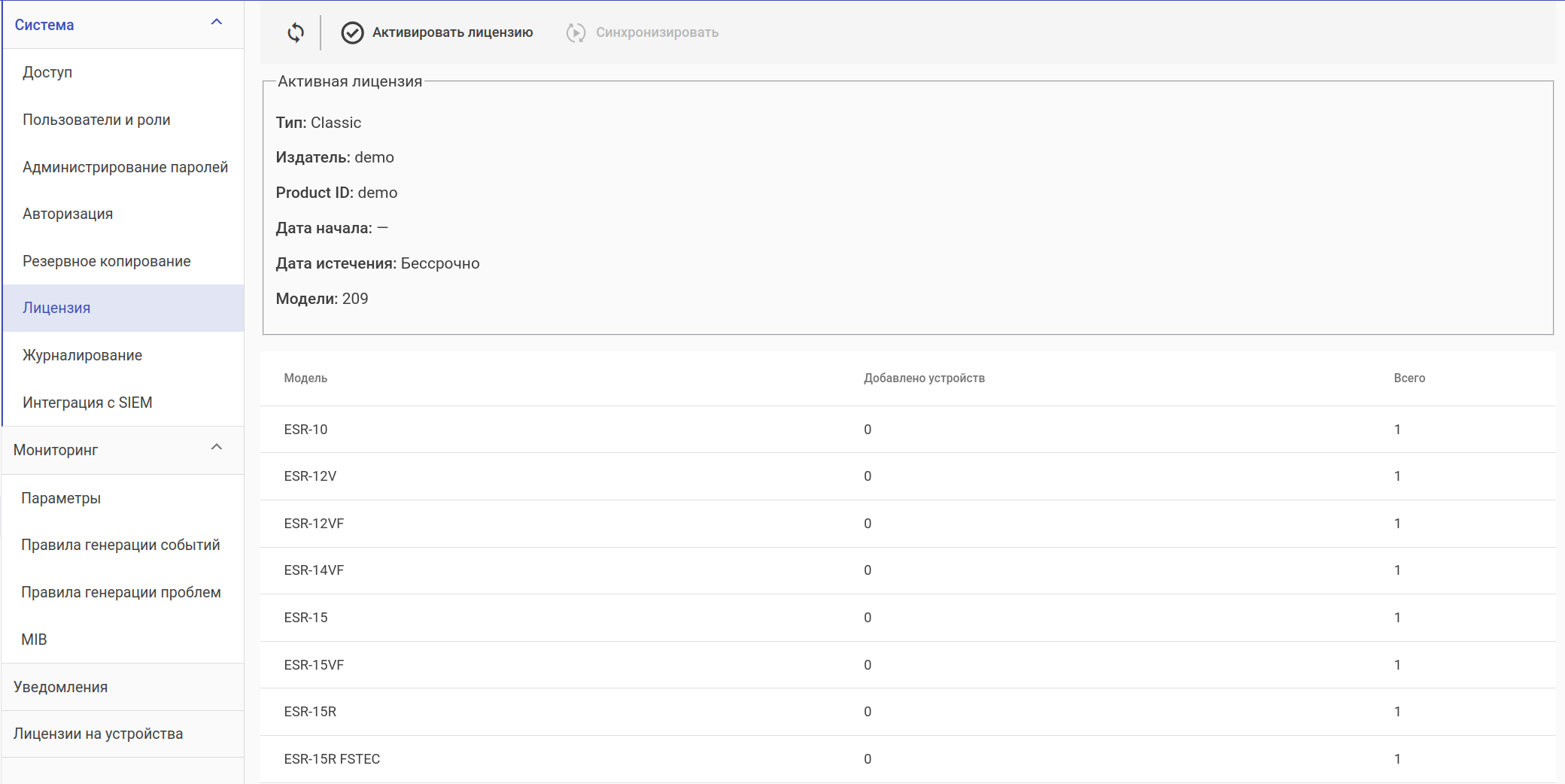
Task: Select the ESR-12VF table row
Action: click(x=314, y=524)
